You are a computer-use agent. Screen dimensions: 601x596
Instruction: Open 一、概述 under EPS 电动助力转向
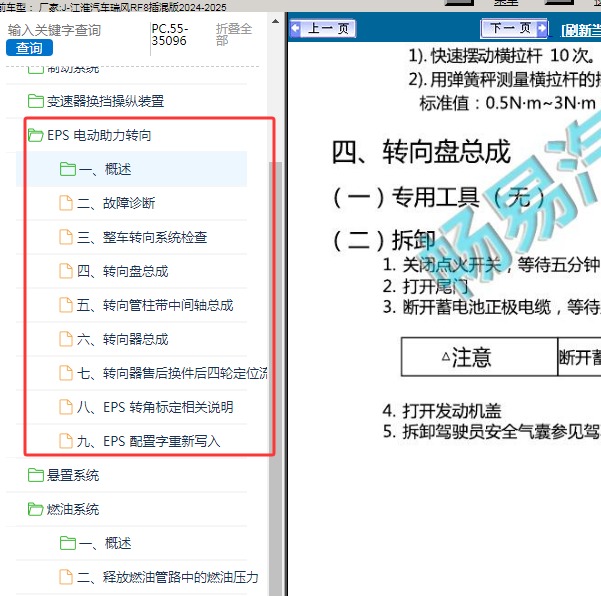(x=105, y=169)
